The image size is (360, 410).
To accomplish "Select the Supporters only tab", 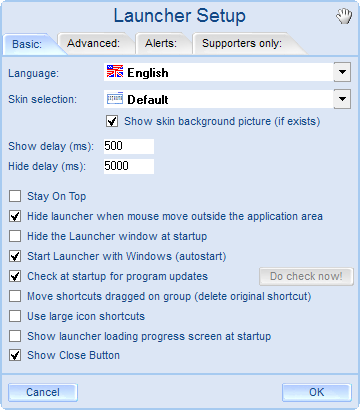I will [x=242, y=43].
